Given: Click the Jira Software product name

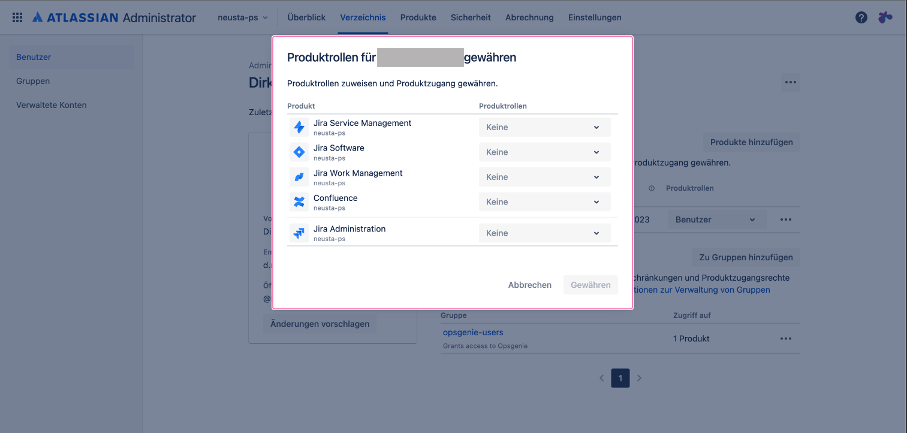Looking at the screenshot, I should click(x=339, y=148).
